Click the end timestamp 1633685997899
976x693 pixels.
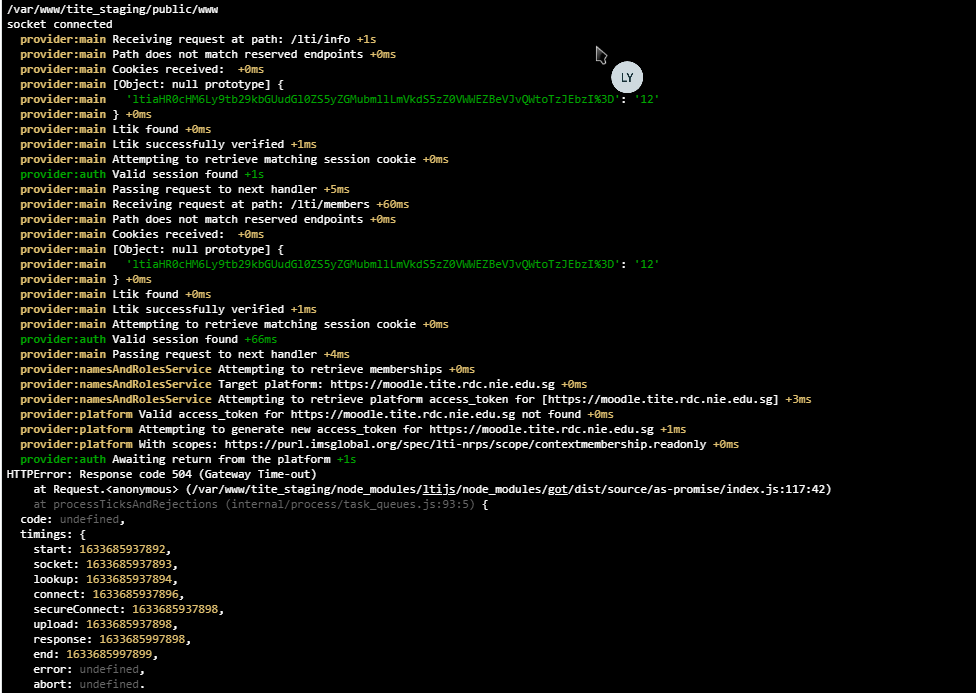pyautogui.click(x=110, y=654)
